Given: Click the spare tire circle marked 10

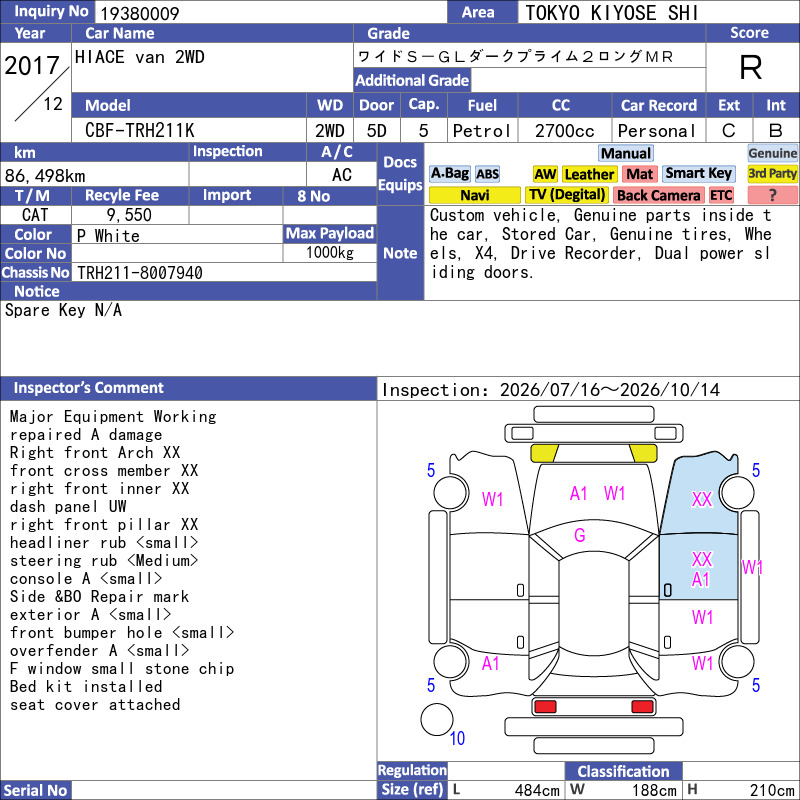Looking at the screenshot, I should [x=437, y=719].
